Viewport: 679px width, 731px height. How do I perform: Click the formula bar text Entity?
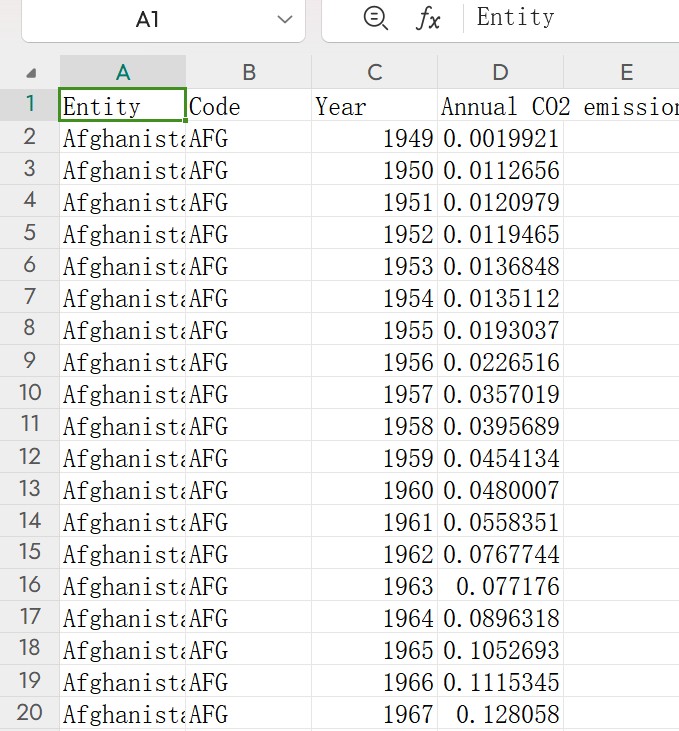pyautogui.click(x=515, y=18)
